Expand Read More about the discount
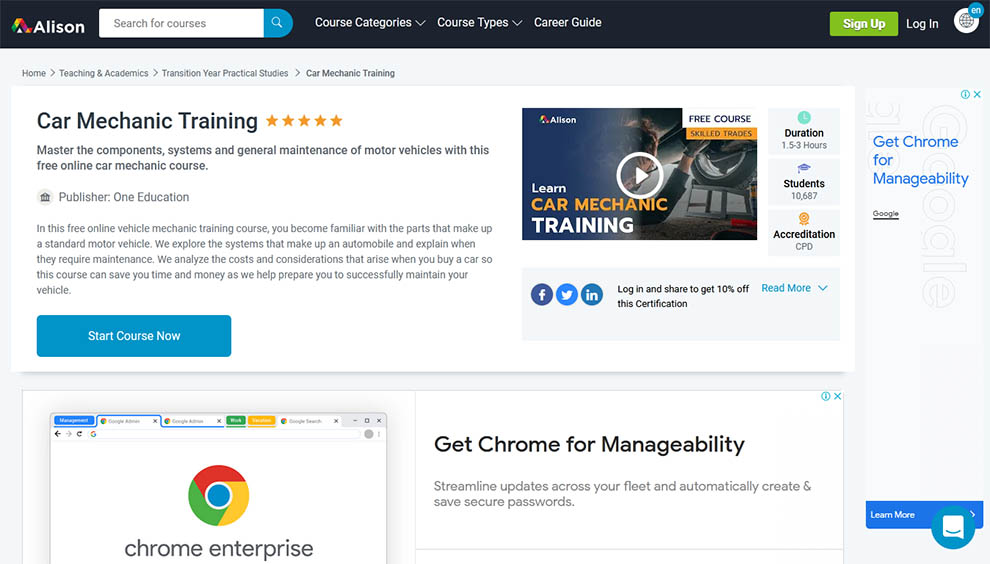This screenshot has width=990, height=564. (x=794, y=288)
